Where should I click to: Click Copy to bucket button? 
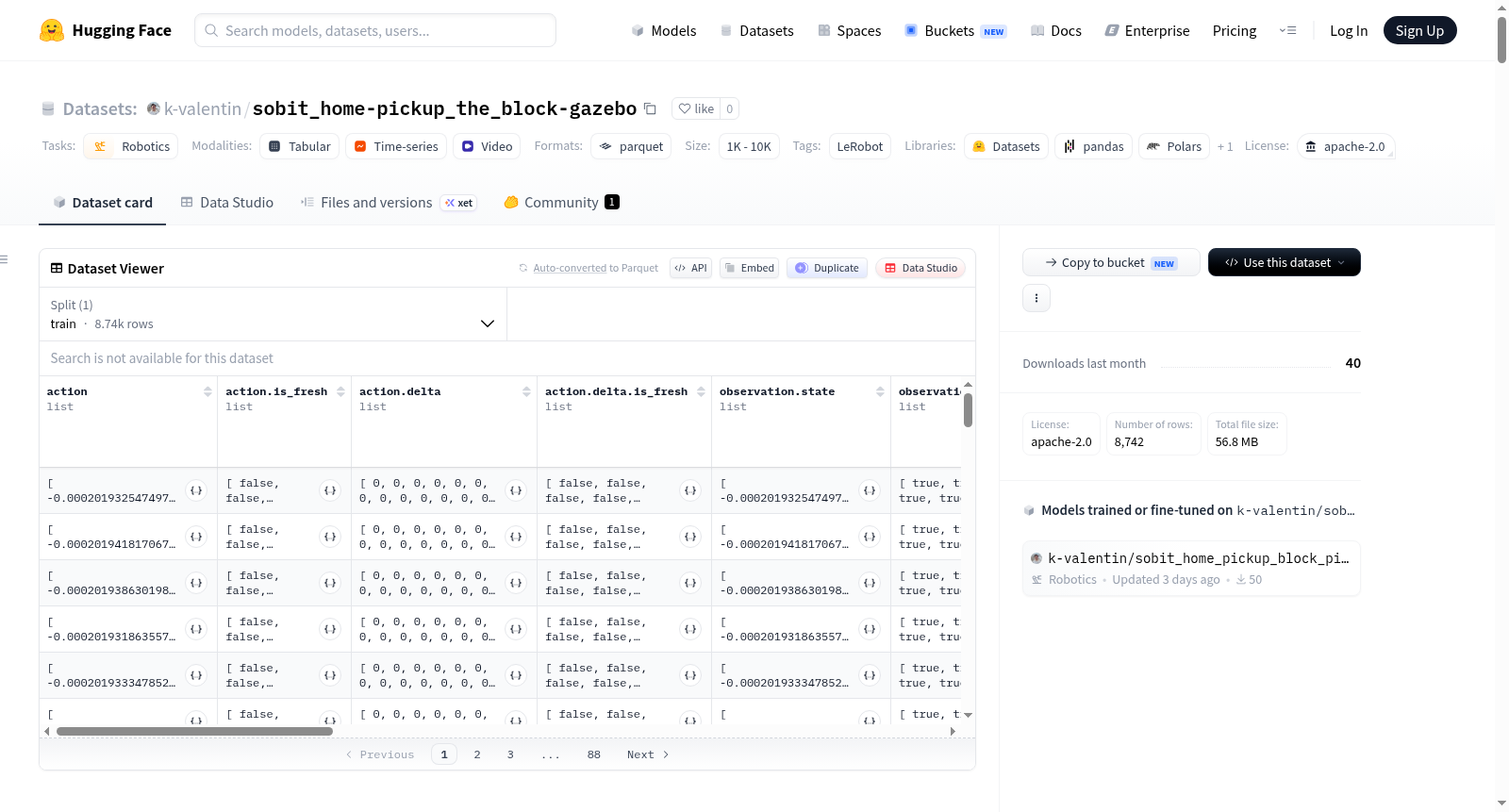pos(1111,262)
